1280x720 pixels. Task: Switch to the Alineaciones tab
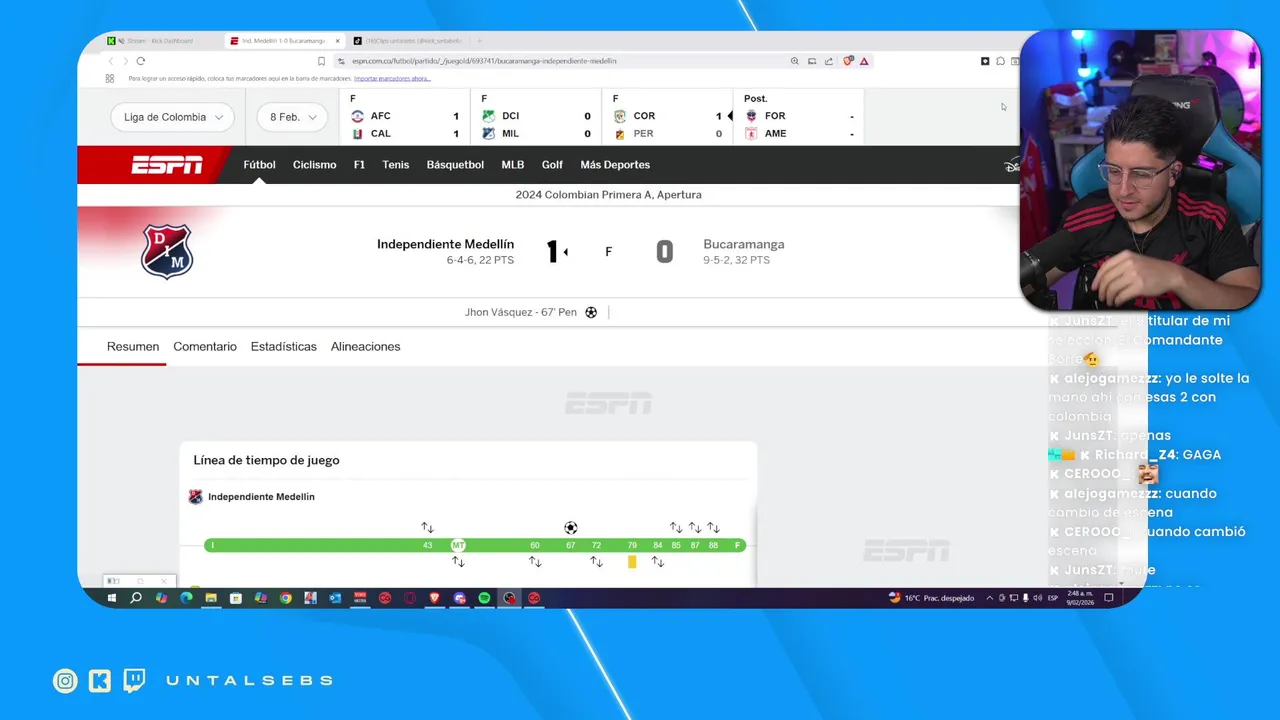click(366, 347)
